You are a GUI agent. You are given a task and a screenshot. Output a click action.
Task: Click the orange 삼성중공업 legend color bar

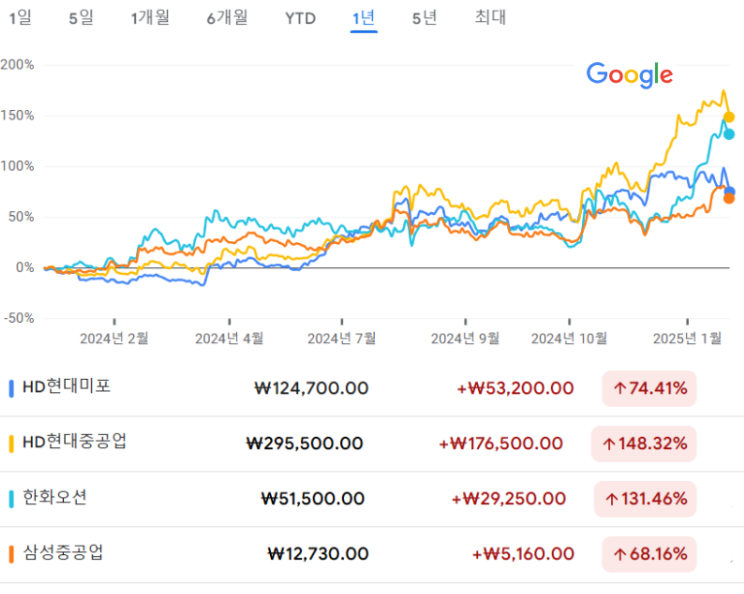11,554
